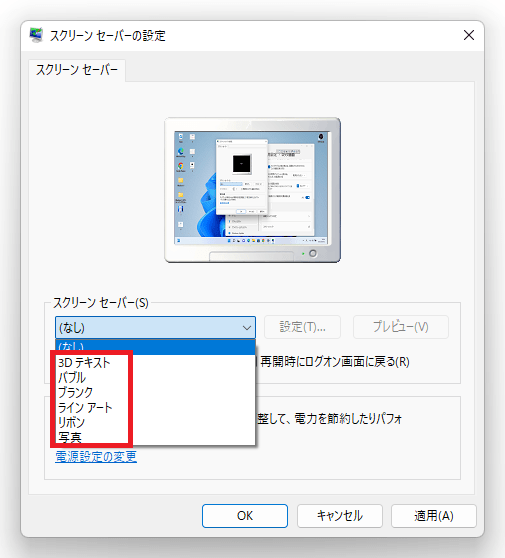Click the プレビュー(V) button
The image size is (505, 558).
point(401,327)
